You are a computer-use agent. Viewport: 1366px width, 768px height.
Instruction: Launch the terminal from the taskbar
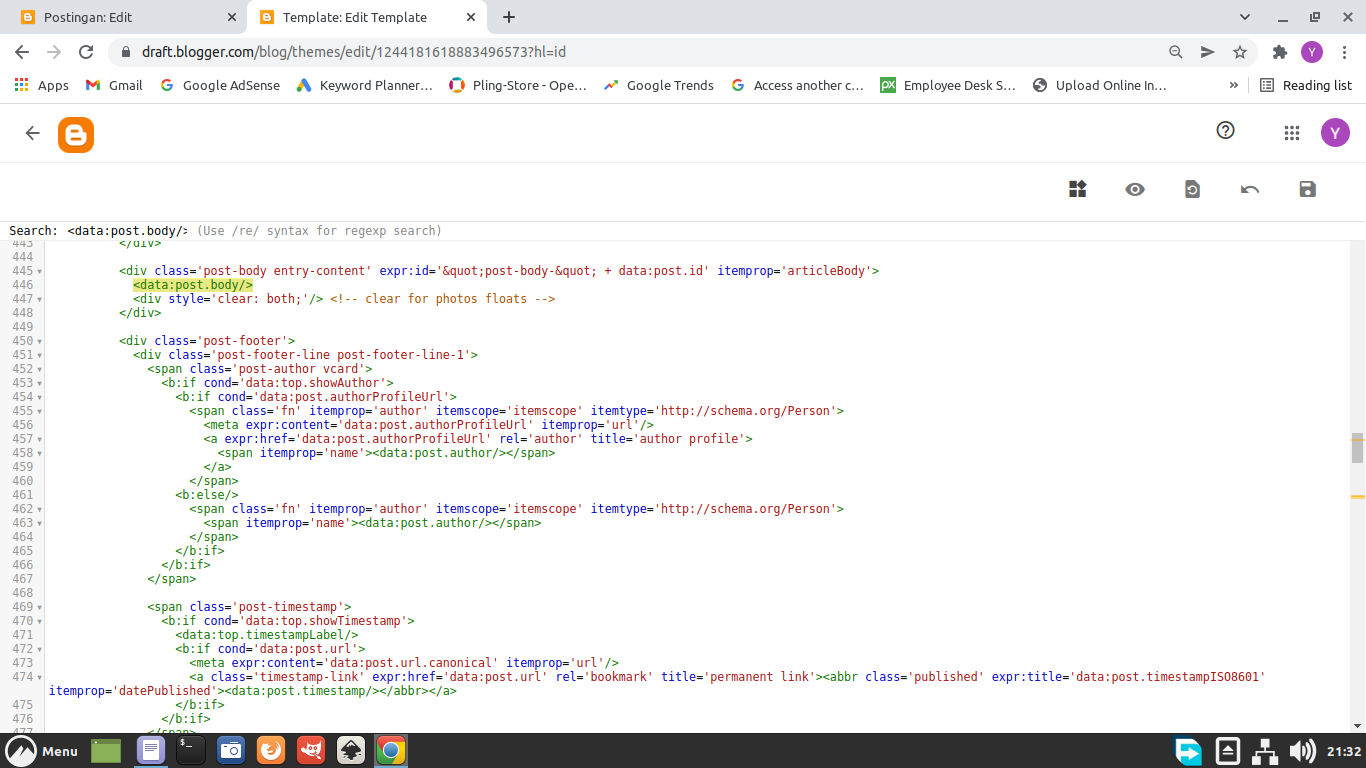pyautogui.click(x=190, y=751)
